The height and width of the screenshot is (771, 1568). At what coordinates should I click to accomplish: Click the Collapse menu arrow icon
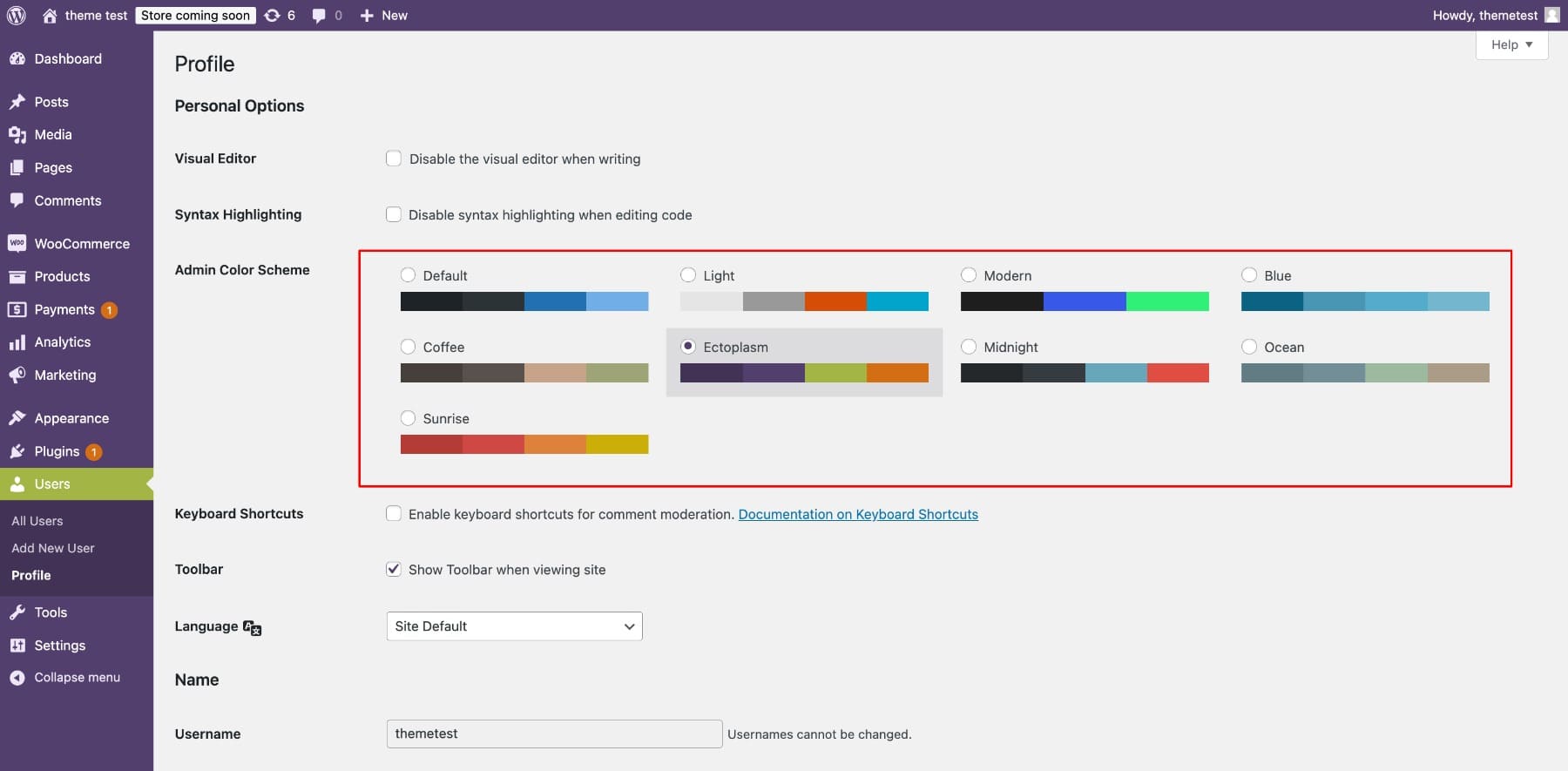tap(17, 677)
